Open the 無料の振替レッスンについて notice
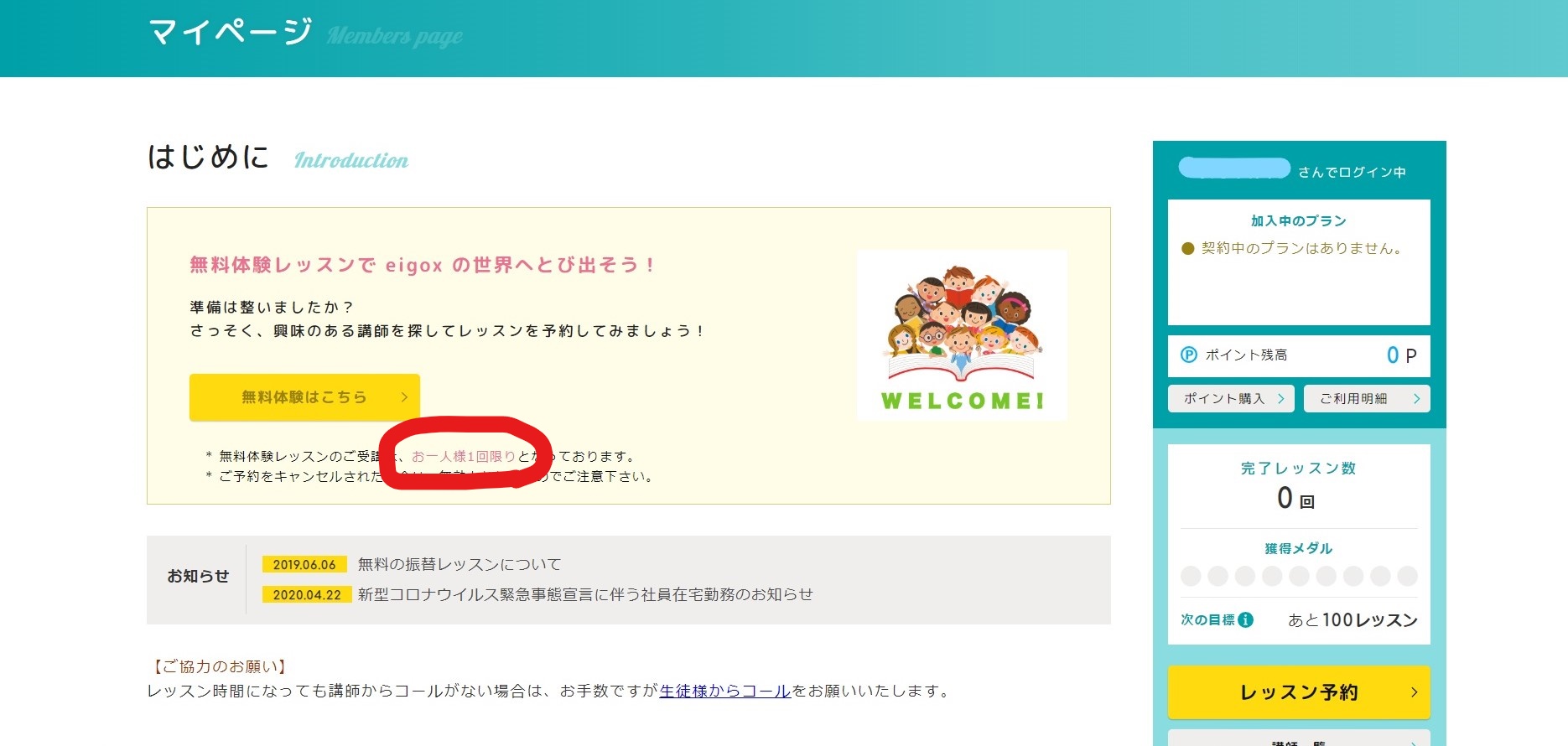 click(x=459, y=564)
